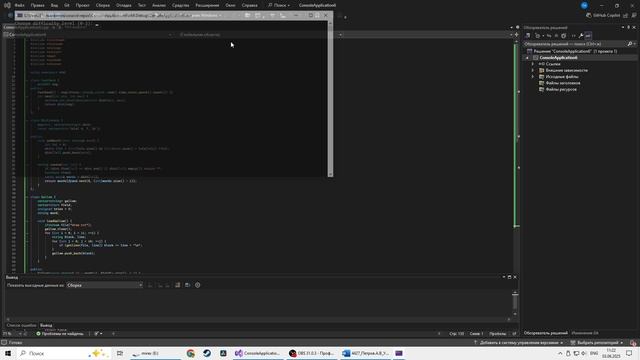Toggle the Solution Explorer preview selected items icon
Viewport: 640px width, 360px height.
click(588, 36)
